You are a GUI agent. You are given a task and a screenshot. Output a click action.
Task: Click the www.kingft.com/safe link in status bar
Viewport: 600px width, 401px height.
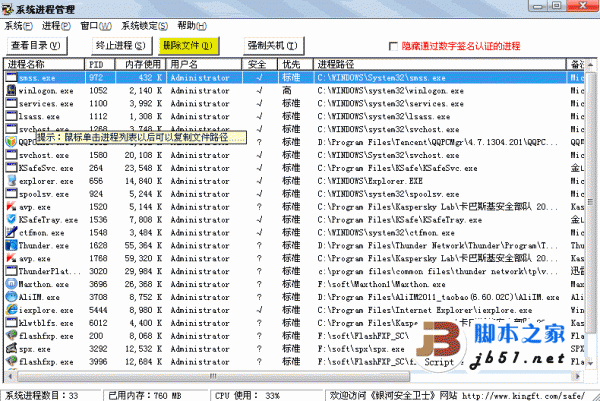[523, 396]
